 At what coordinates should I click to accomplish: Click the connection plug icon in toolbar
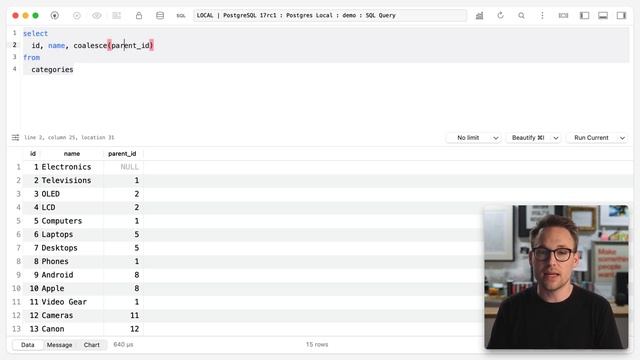(x=54, y=16)
